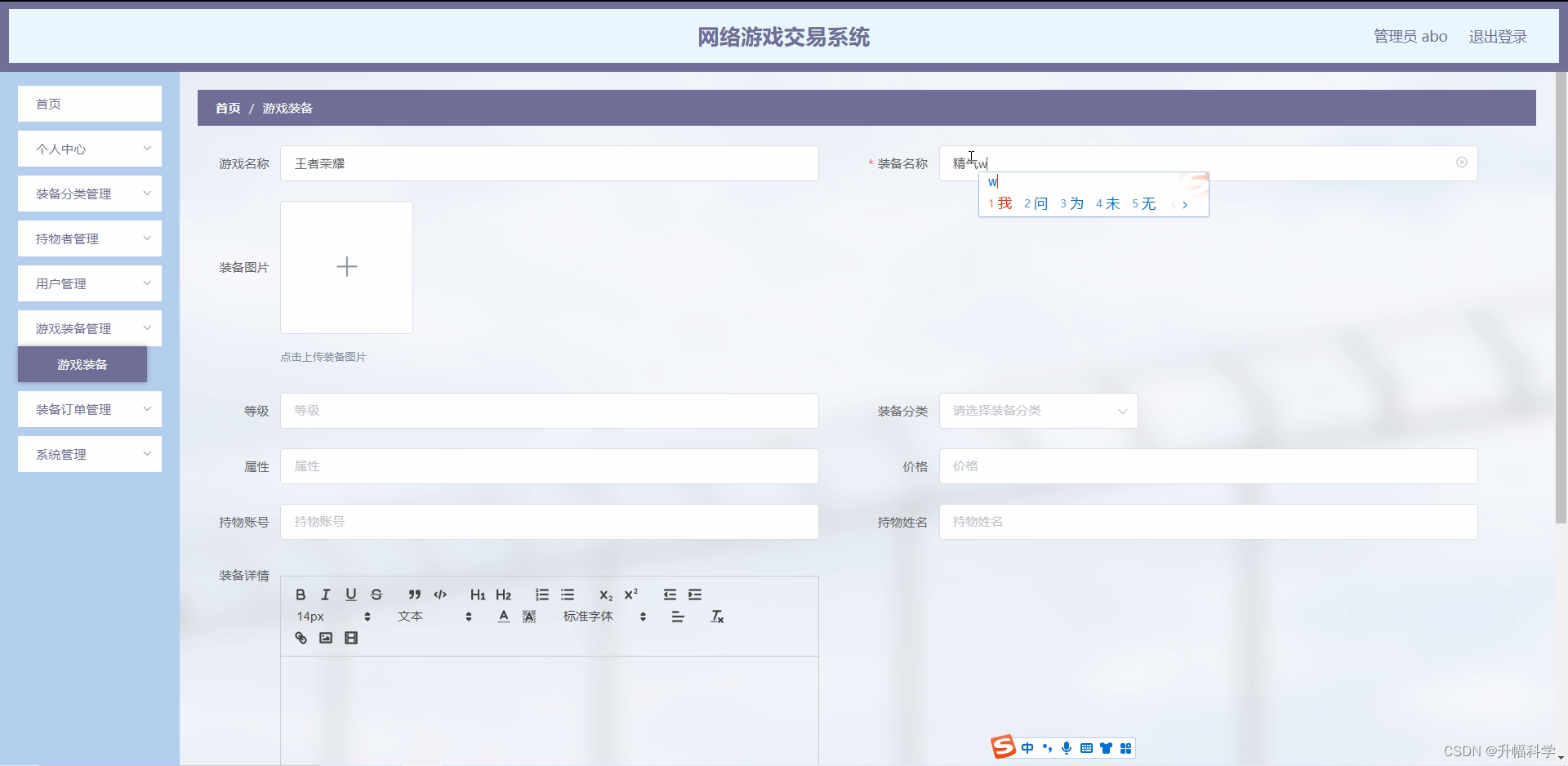
Task: Open the Sogou soft keyboard
Action: tap(1086, 747)
